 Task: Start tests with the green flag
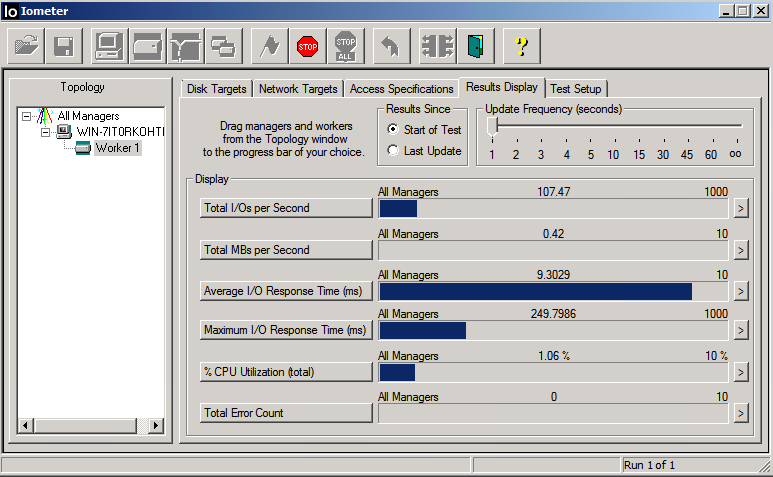[x=270, y=46]
